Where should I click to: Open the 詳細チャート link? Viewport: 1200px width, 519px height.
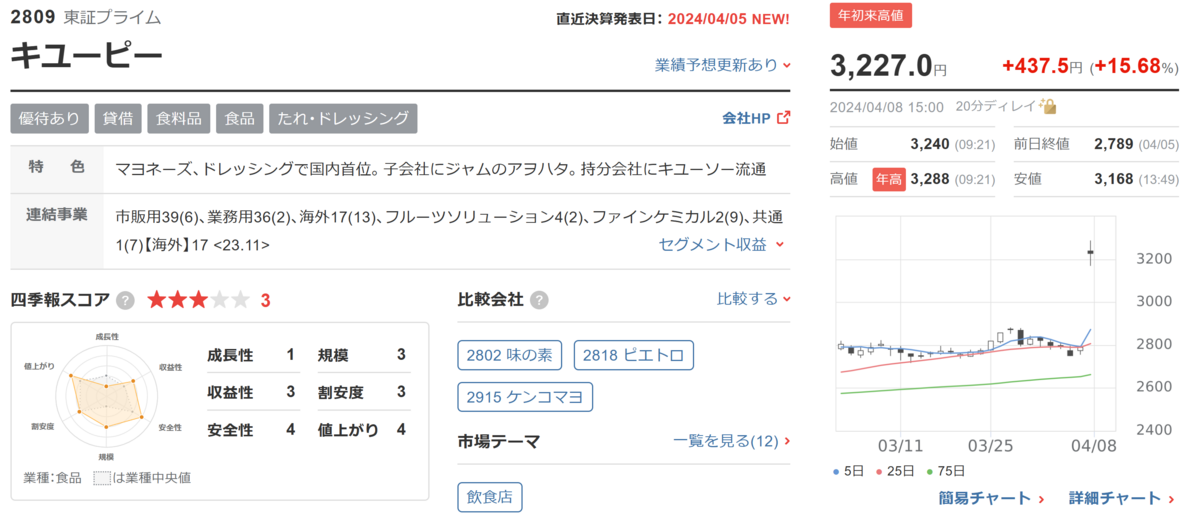click(1122, 498)
